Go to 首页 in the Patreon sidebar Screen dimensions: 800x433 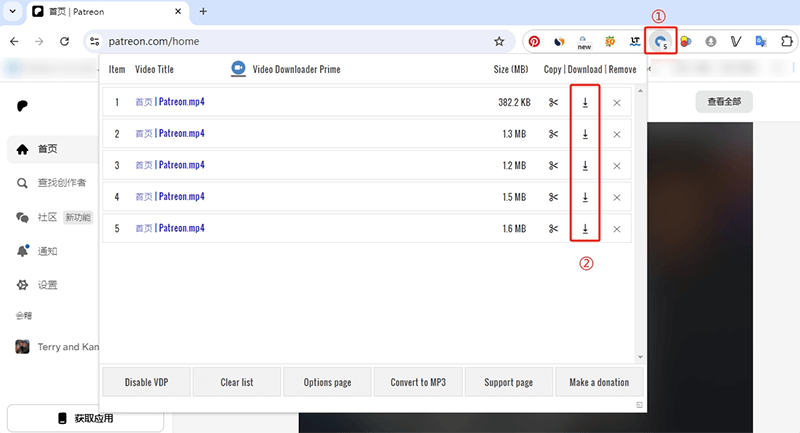tap(53, 149)
